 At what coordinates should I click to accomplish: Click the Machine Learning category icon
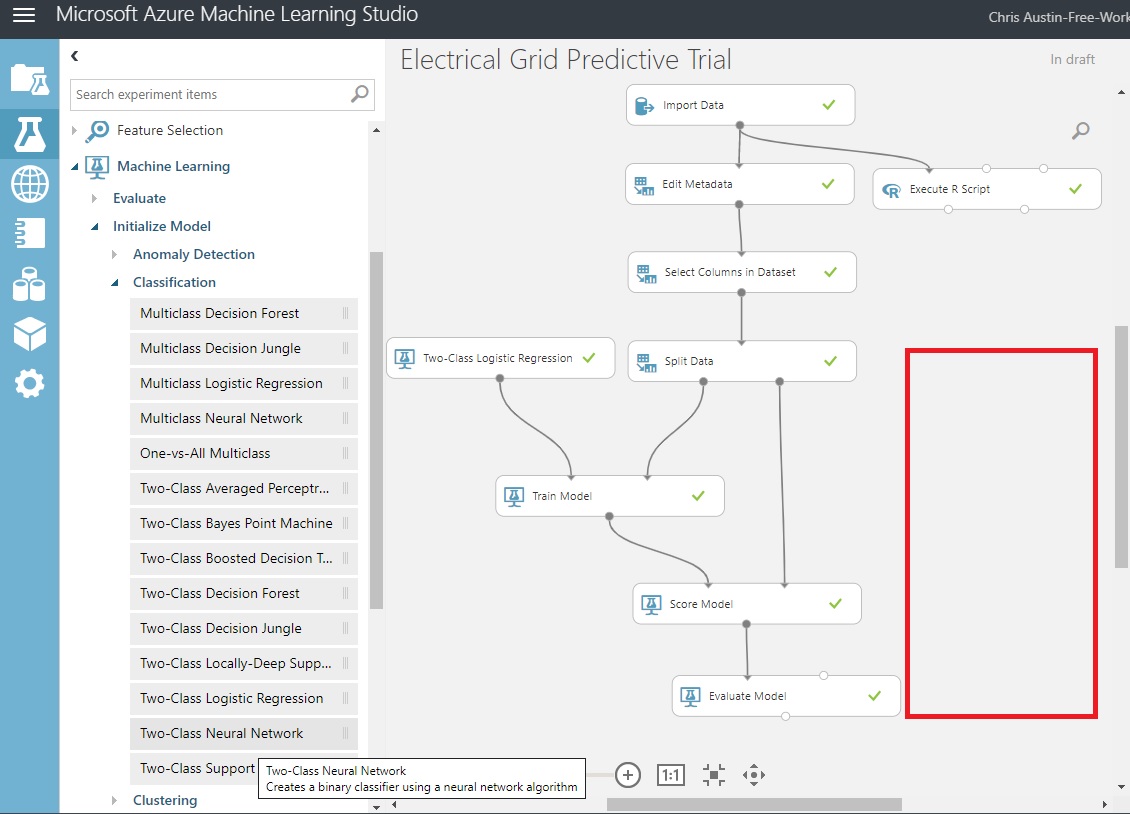(97, 166)
